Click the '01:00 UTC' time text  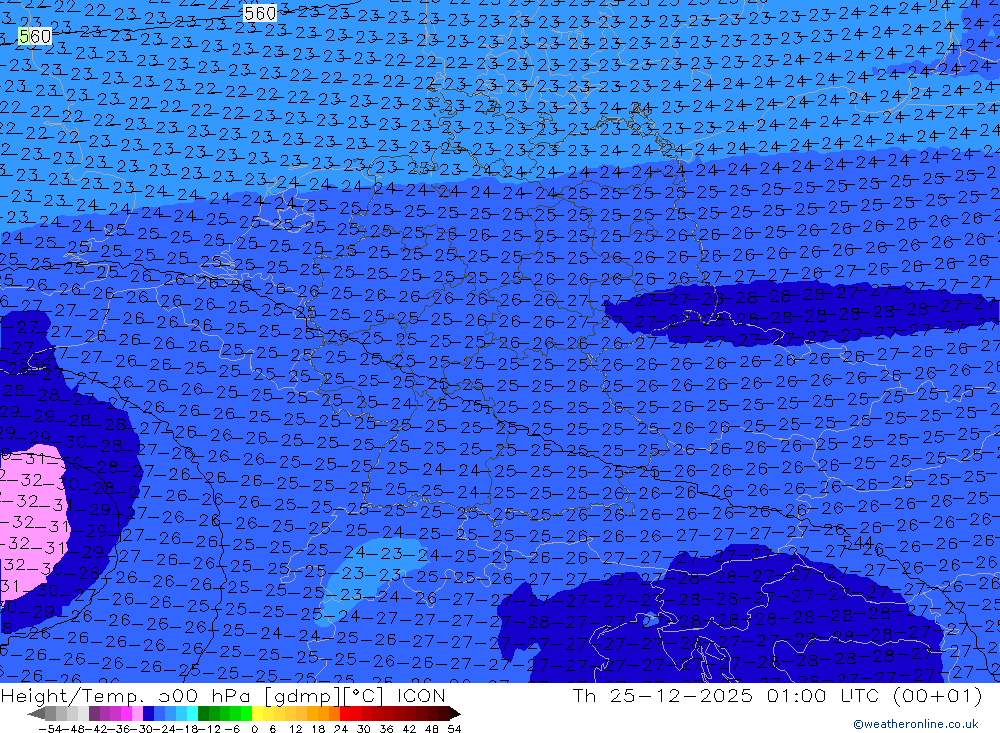pos(823,695)
